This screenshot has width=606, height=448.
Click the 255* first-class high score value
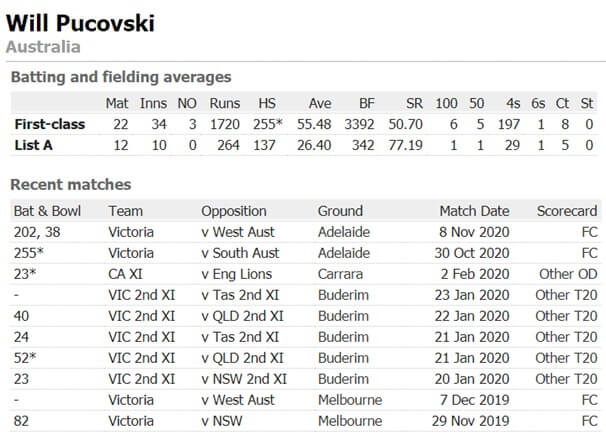(266, 124)
